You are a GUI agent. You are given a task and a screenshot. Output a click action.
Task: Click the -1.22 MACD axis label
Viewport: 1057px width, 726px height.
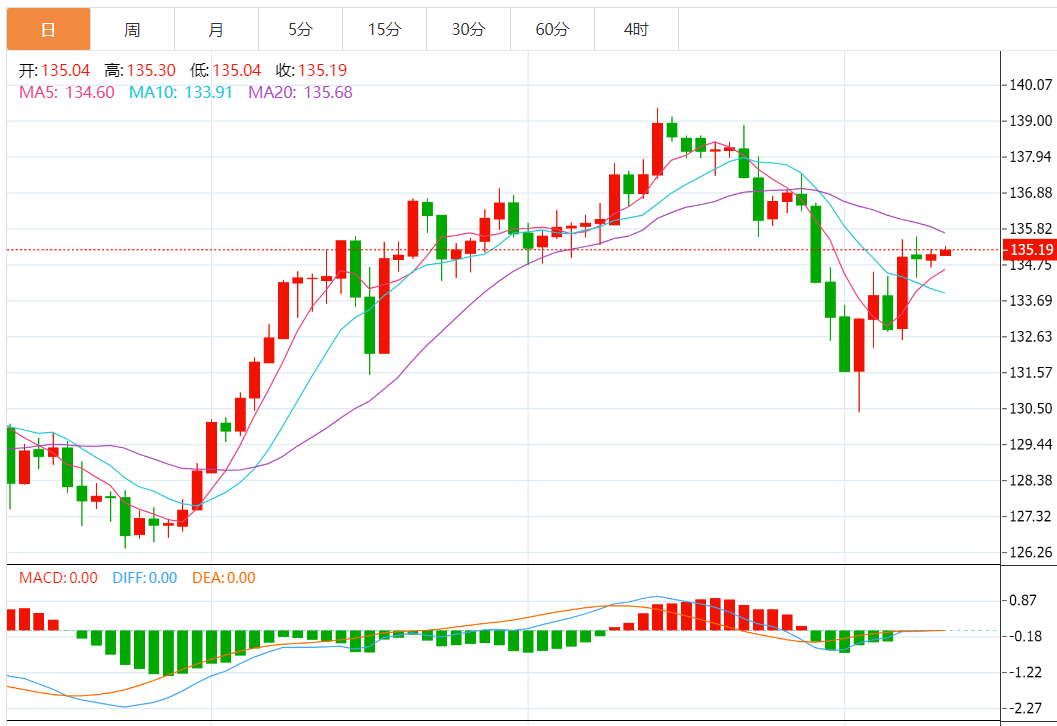click(1025, 672)
